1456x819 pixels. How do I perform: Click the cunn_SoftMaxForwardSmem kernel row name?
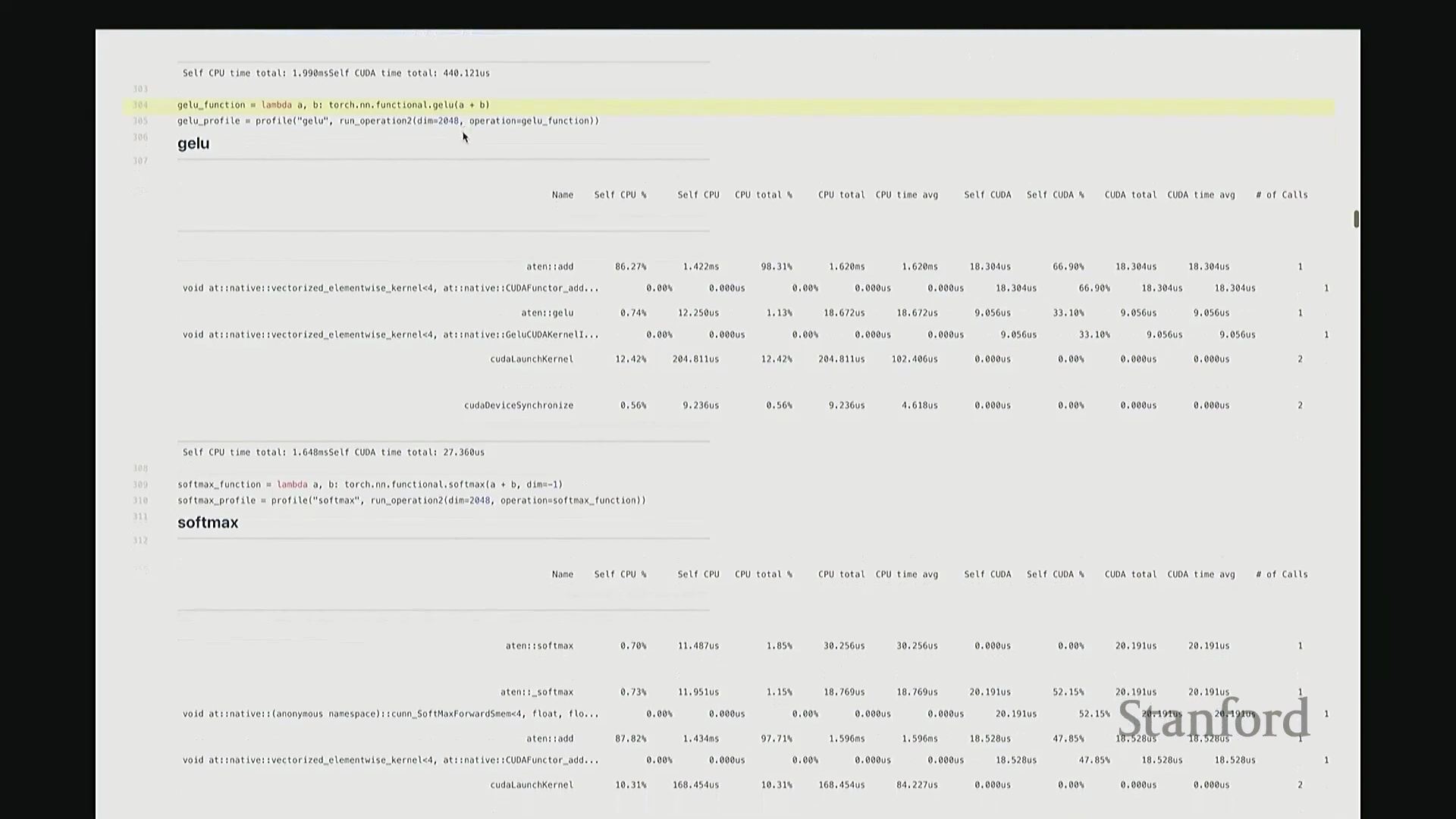pos(391,714)
